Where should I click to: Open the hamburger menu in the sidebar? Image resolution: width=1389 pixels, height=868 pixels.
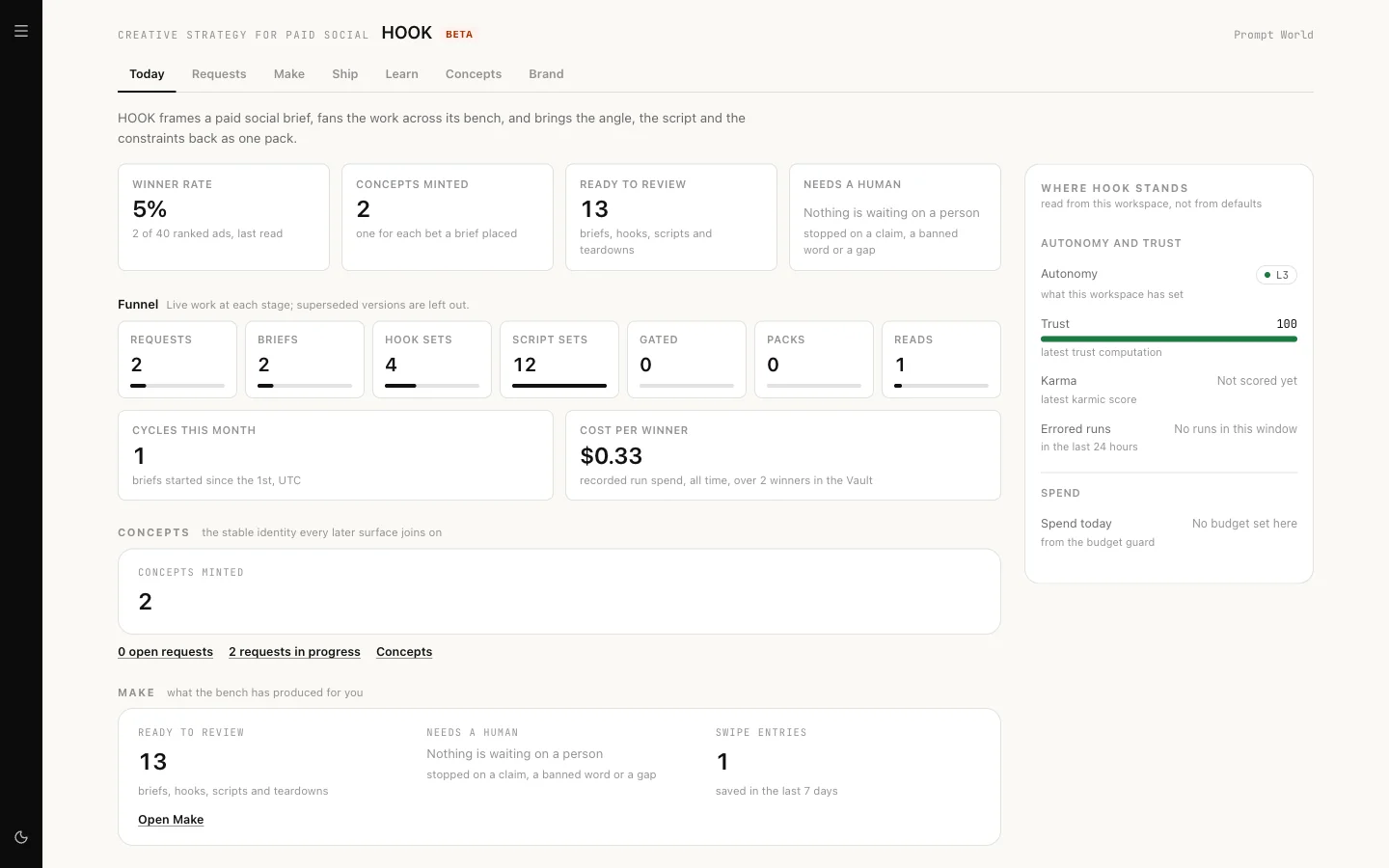[21, 31]
